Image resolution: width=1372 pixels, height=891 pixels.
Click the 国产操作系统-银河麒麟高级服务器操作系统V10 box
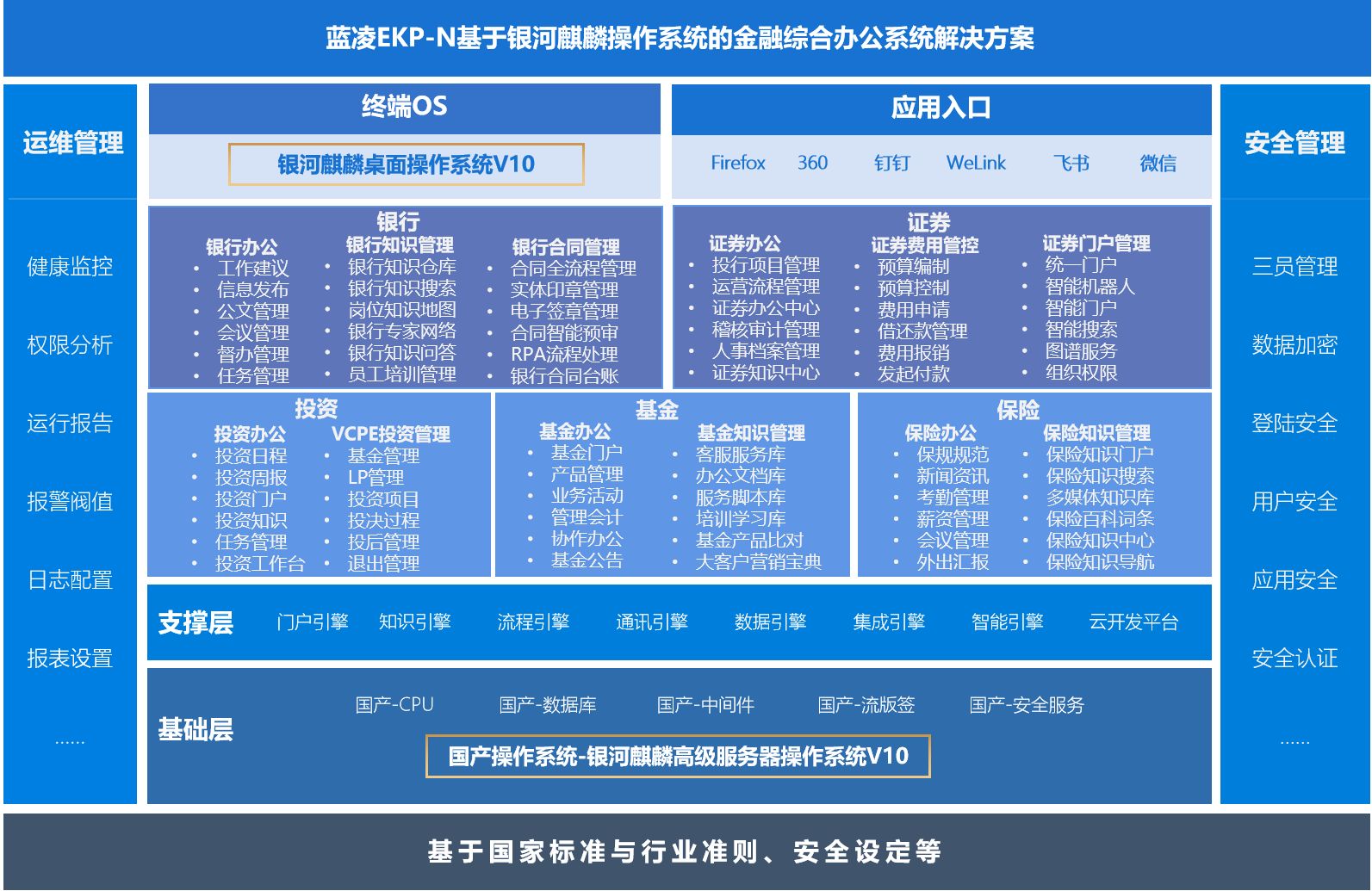678,757
